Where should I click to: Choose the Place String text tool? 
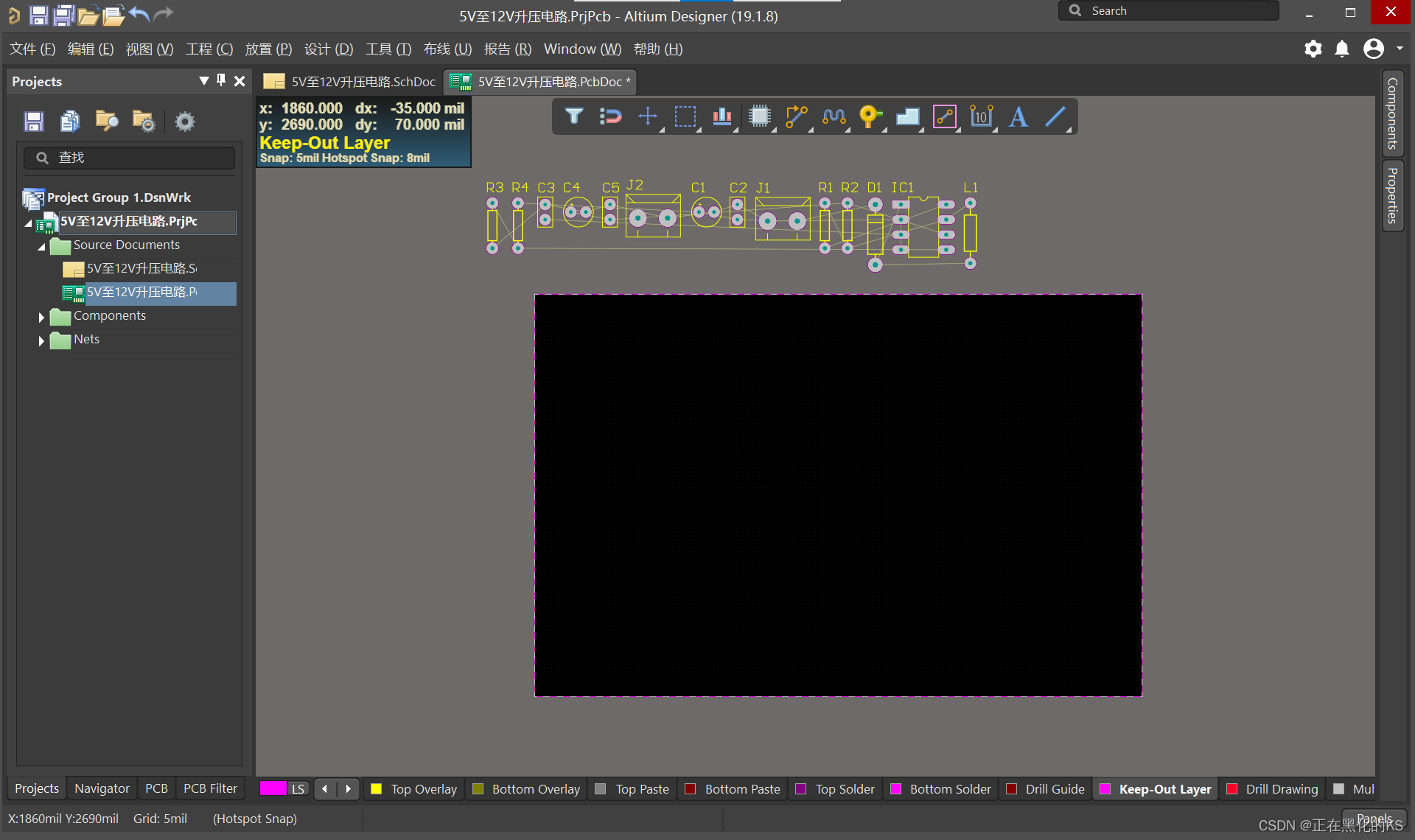1019,116
